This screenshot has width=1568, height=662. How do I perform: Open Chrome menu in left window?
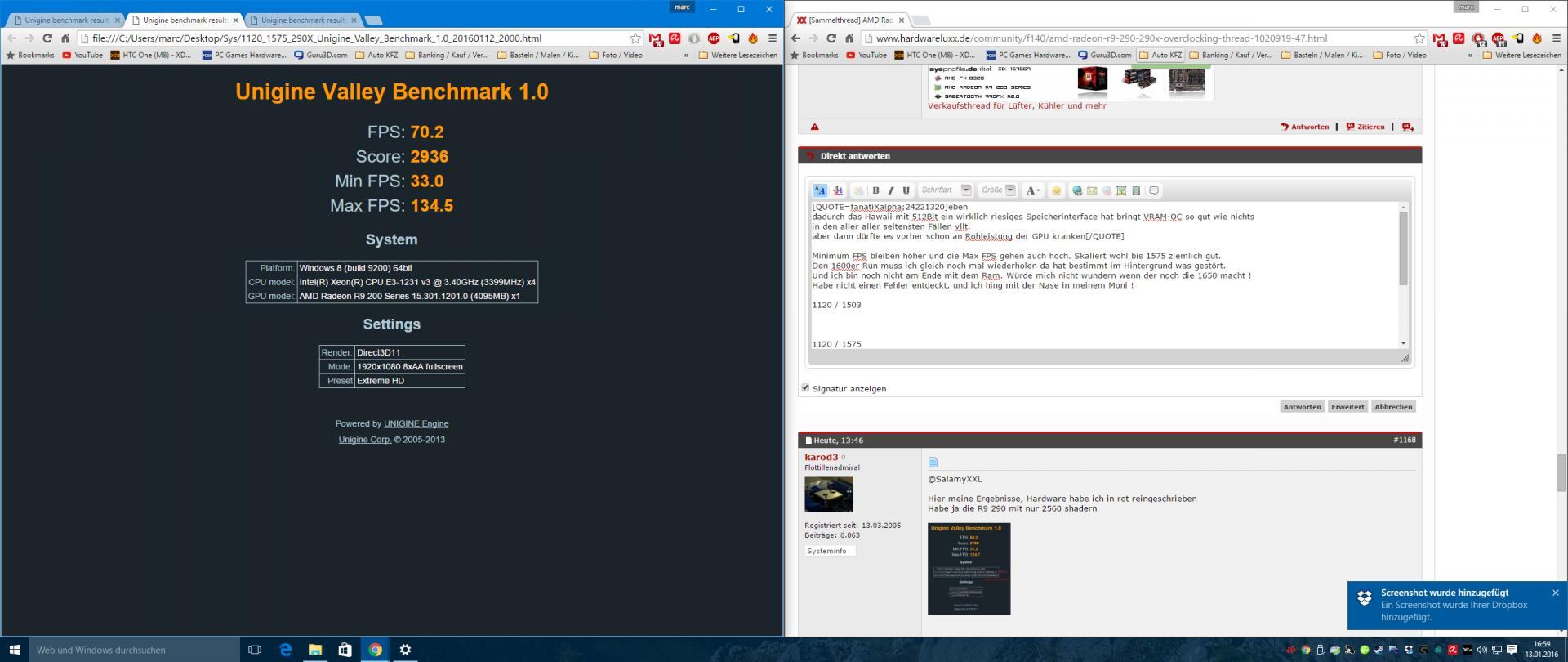(772, 38)
